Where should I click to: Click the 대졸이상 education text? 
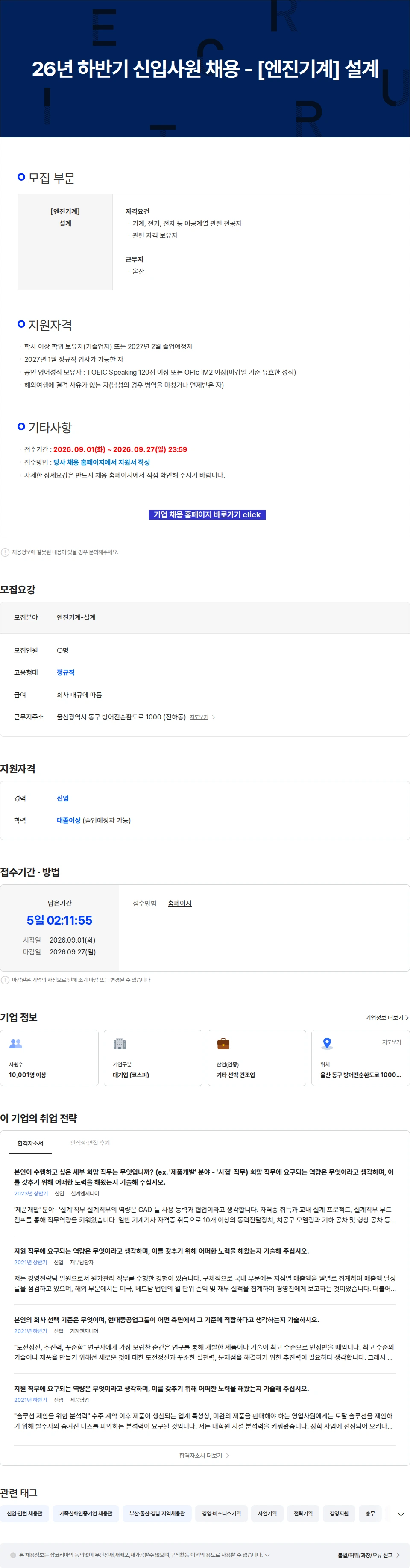click(x=69, y=820)
